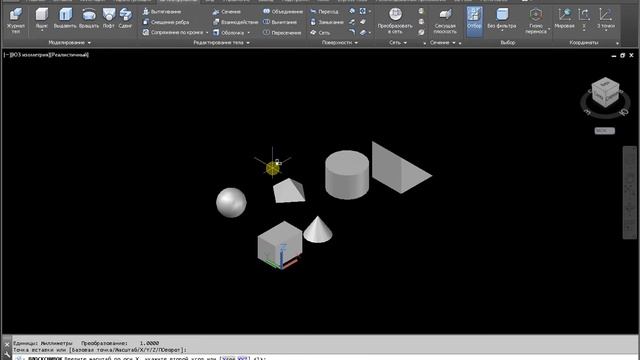The image size is (640, 360).
Task: Select the pyramid object in viewport
Action: 289,191
